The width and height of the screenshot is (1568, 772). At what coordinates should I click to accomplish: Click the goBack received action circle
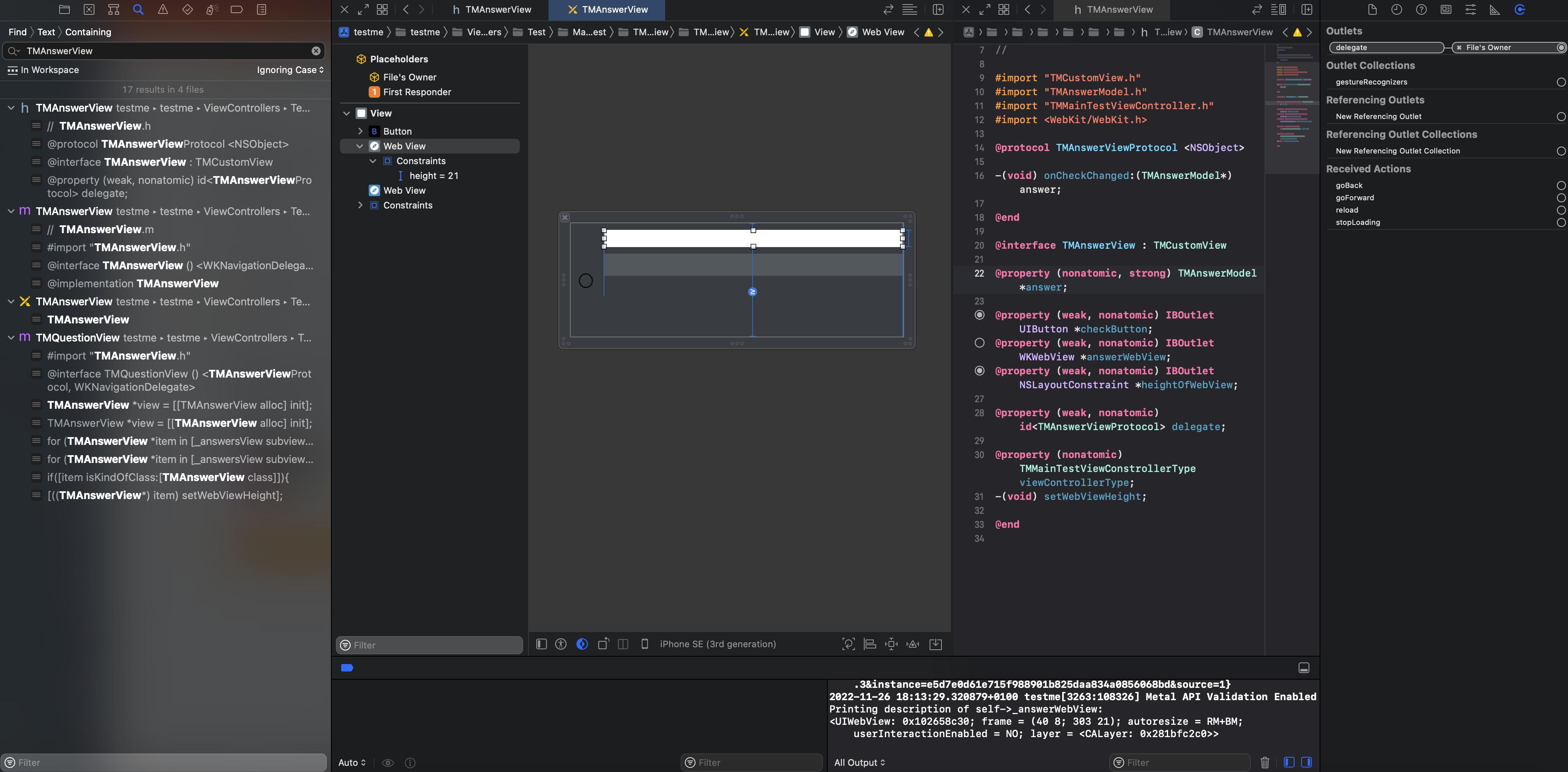(x=1561, y=186)
